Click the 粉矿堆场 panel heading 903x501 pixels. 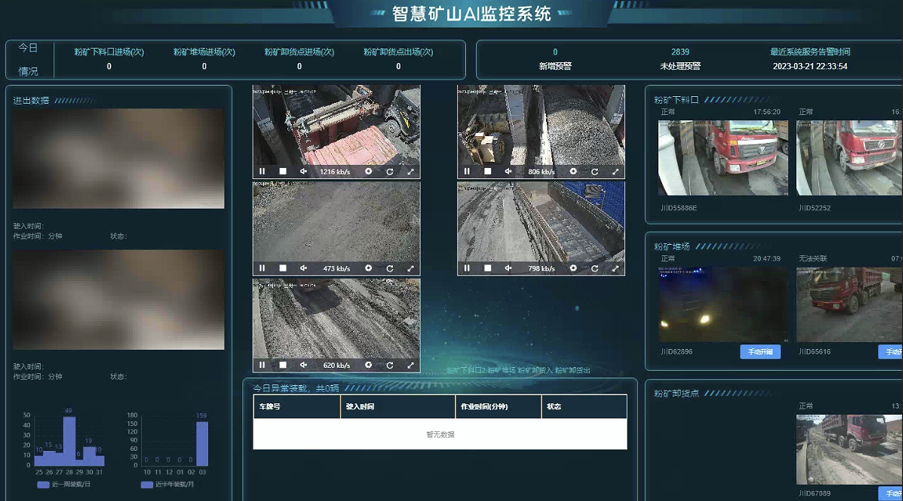click(x=671, y=246)
